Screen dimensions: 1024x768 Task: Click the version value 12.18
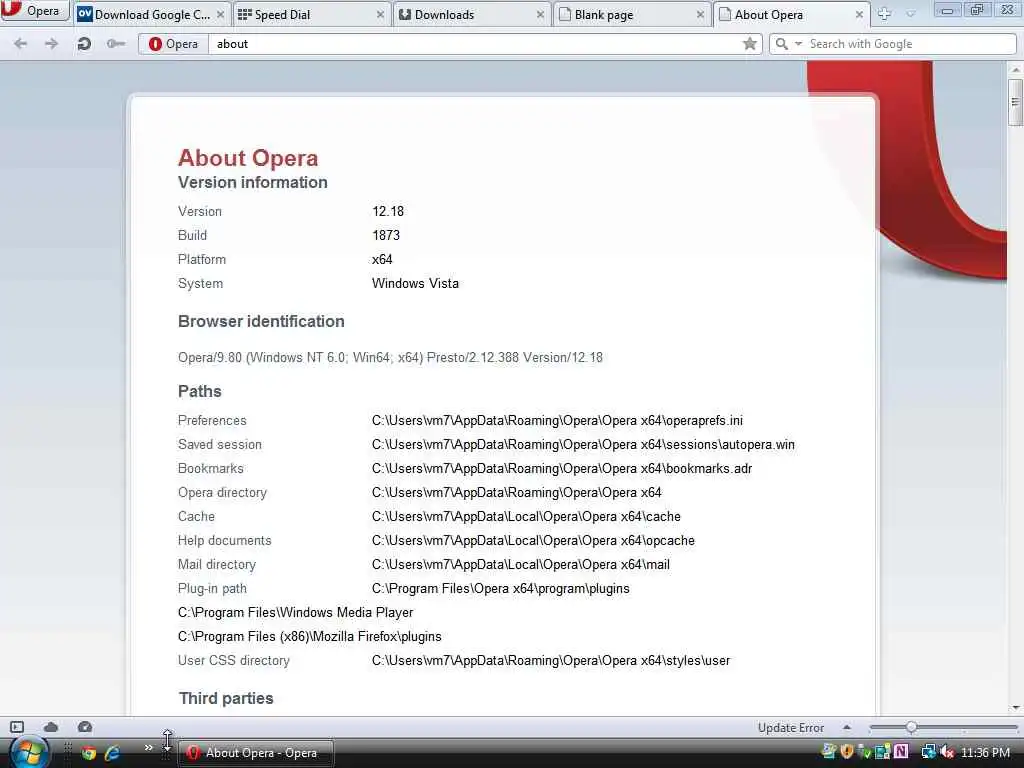coord(388,211)
